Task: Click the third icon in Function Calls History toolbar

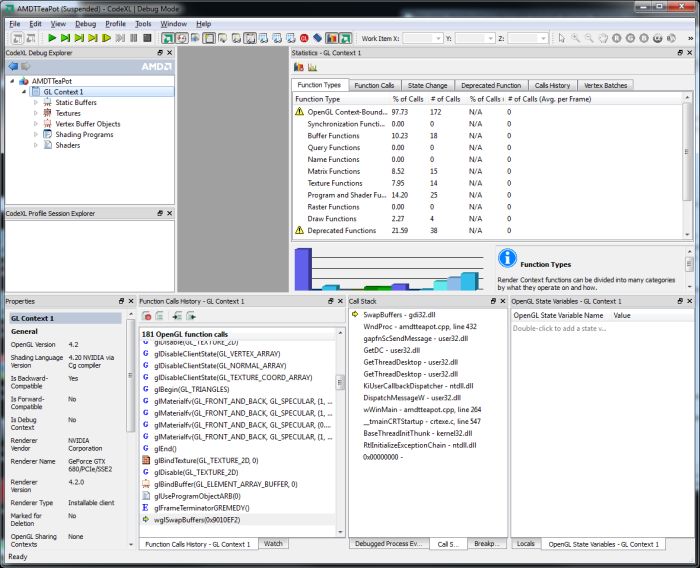Action: coord(177,316)
